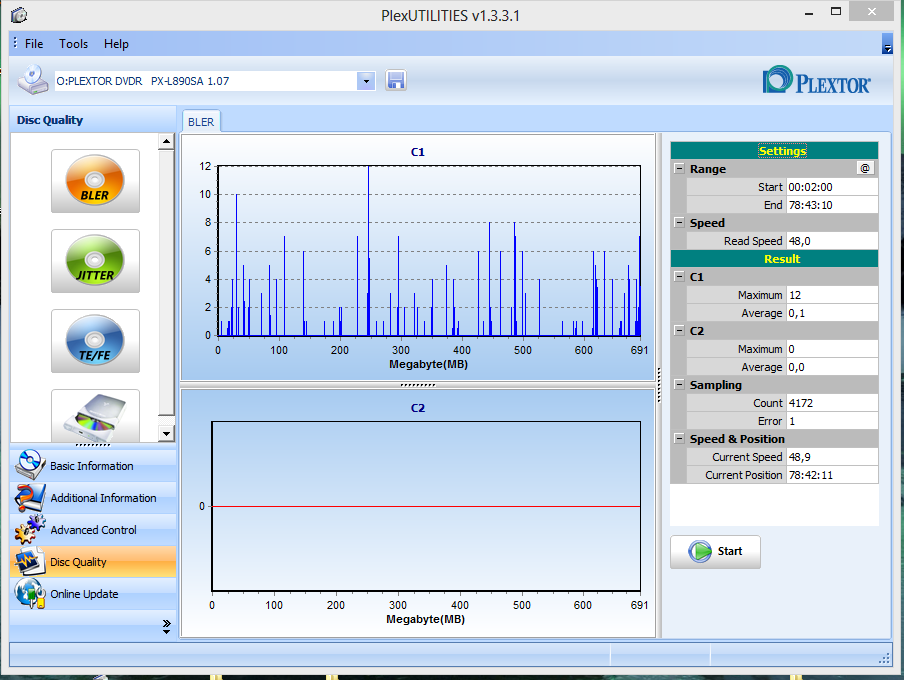Click the toolbar options arrow at right of the menu bar
Screen dimensions: 904x680
click(x=887, y=44)
